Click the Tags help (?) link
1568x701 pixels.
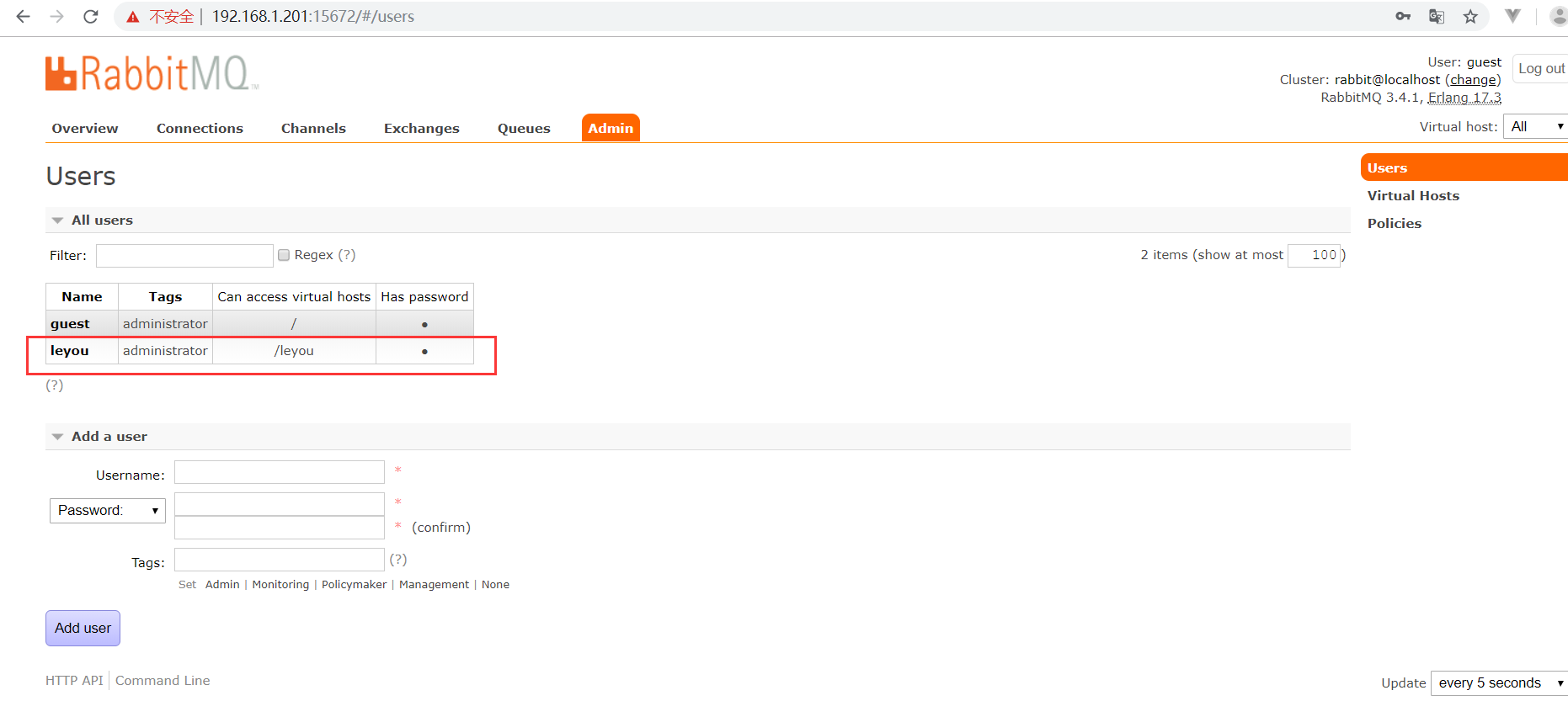click(x=398, y=560)
